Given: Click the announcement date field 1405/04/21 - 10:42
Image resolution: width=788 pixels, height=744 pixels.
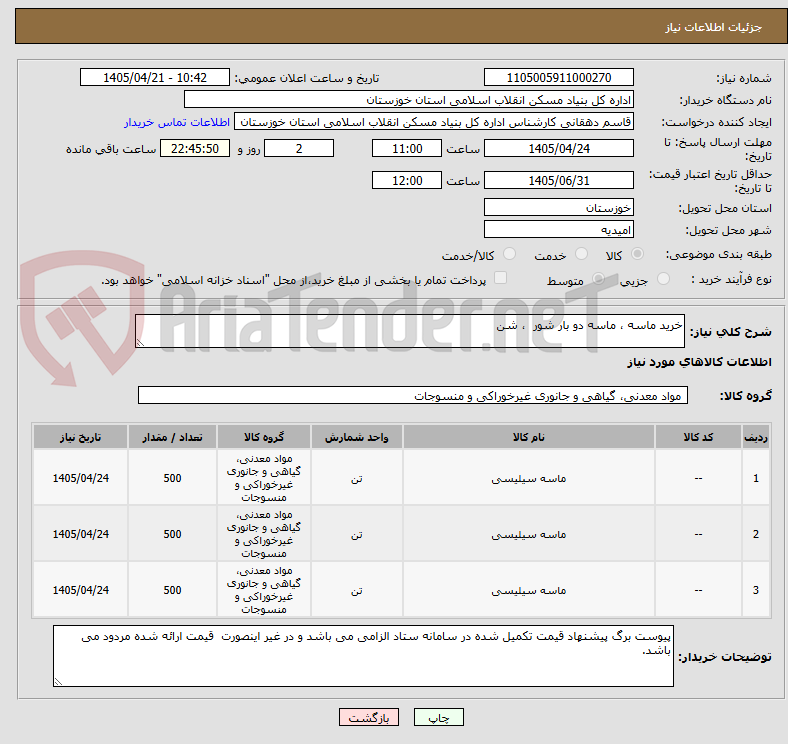Looking at the screenshot, I should tap(155, 77).
